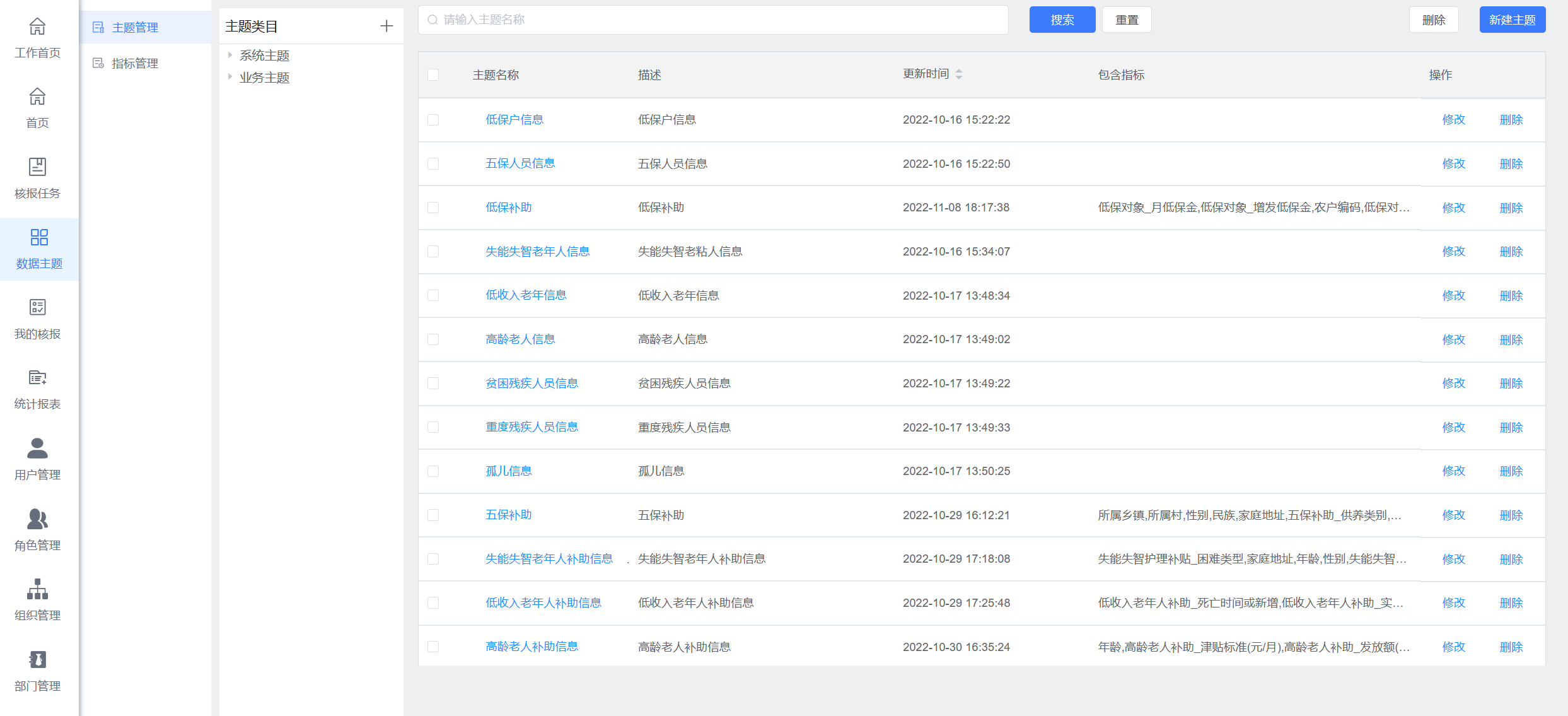Check the checkbox for the 高龄老人信息 row

click(433, 339)
